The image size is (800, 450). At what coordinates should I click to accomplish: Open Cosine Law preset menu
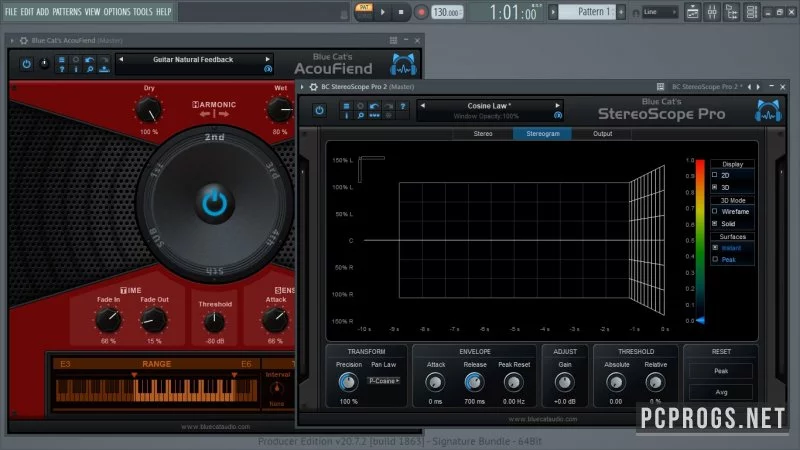point(489,106)
